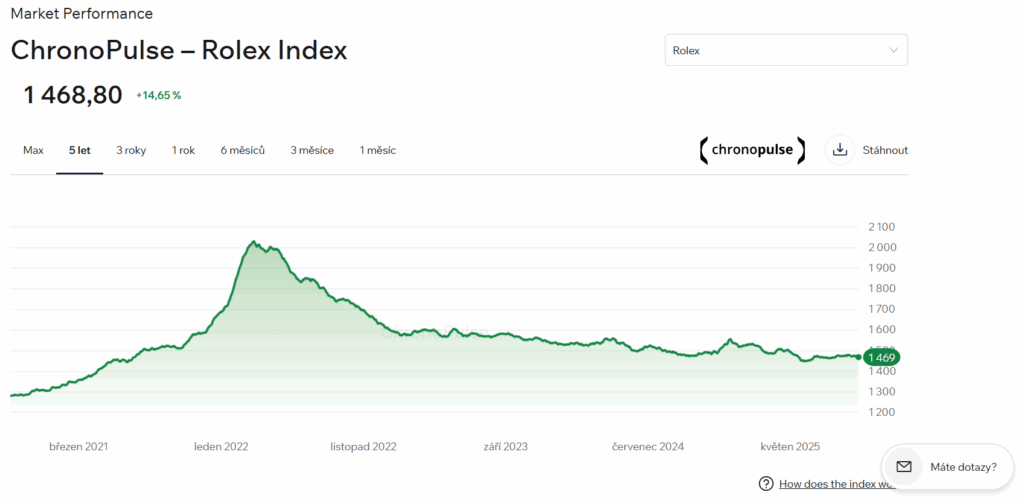Image resolution: width=1024 pixels, height=504 pixels.
Task: Switch to the Max time range
Action: 33,150
